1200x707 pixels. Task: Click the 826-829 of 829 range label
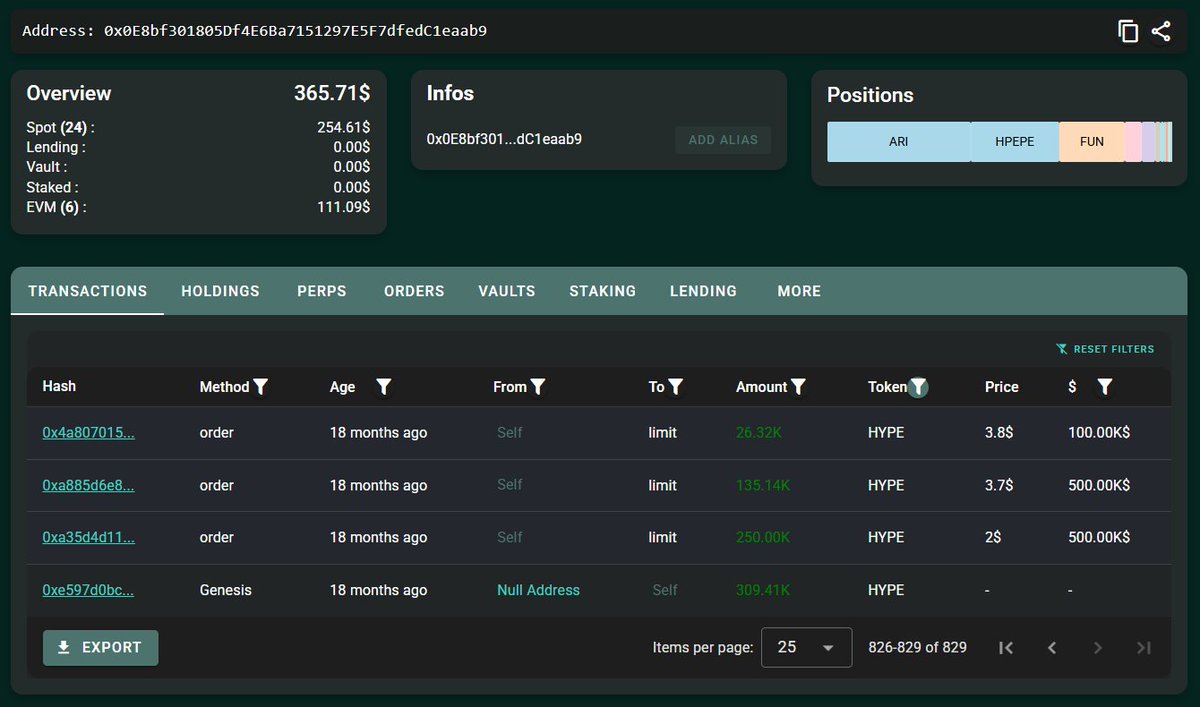(918, 648)
